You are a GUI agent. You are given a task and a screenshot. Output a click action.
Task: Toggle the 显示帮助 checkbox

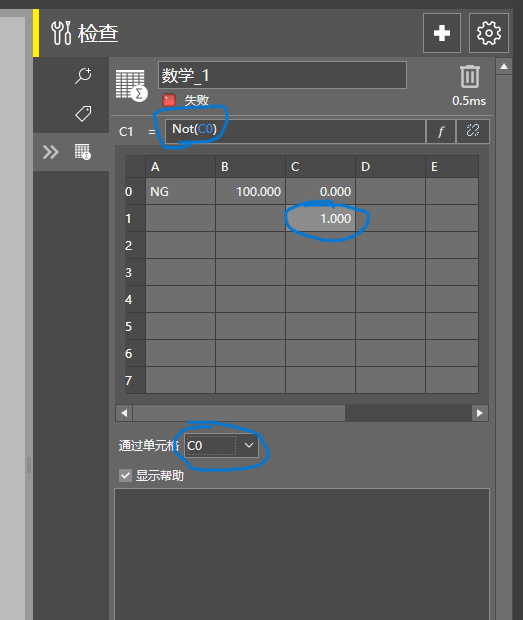click(125, 475)
